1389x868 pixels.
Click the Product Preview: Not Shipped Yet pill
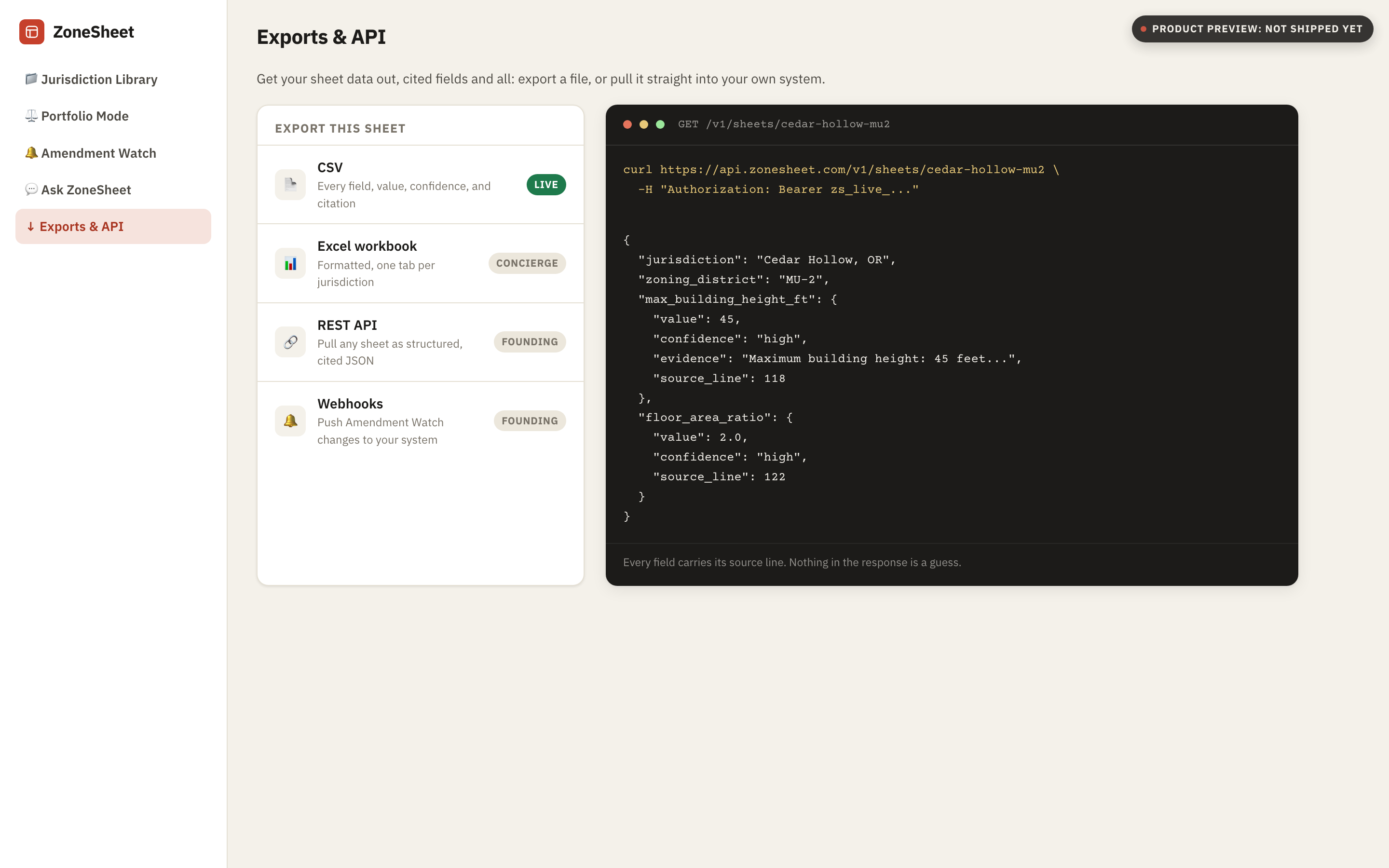point(1252,29)
